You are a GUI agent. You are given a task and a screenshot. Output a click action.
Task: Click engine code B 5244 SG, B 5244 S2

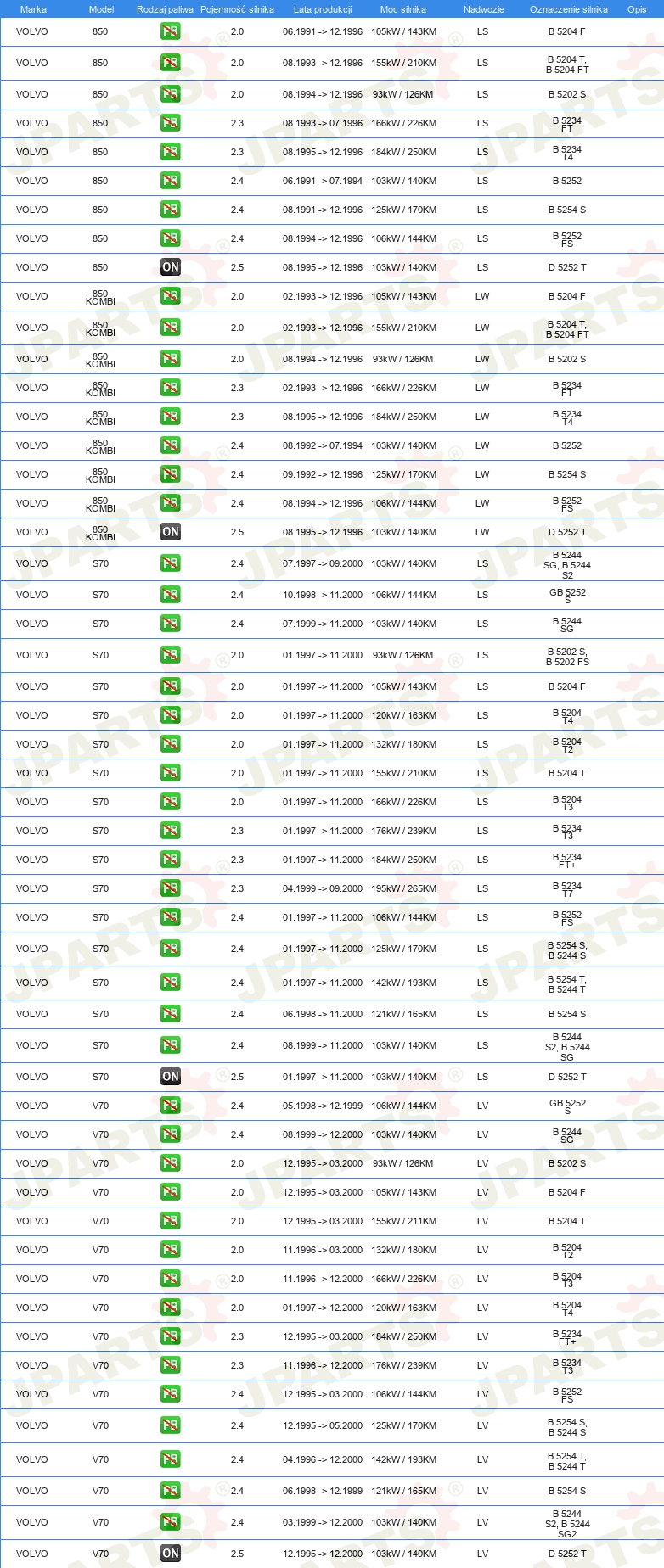[x=567, y=565]
